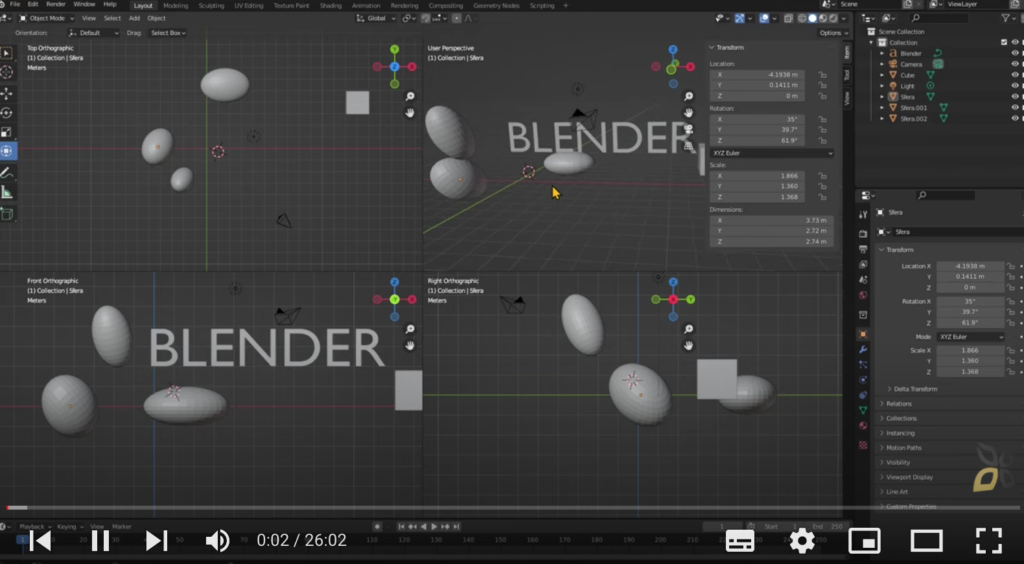The height and width of the screenshot is (564, 1024).
Task: Open the Texture properties tab (checkered icon)
Action: [x=863, y=445]
